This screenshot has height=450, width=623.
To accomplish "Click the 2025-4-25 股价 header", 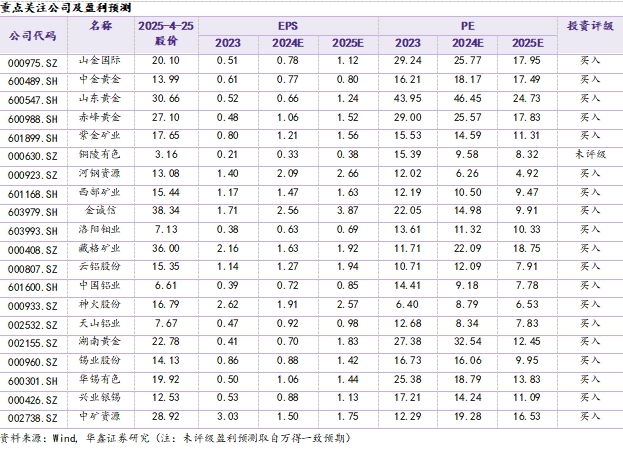I will [166, 33].
